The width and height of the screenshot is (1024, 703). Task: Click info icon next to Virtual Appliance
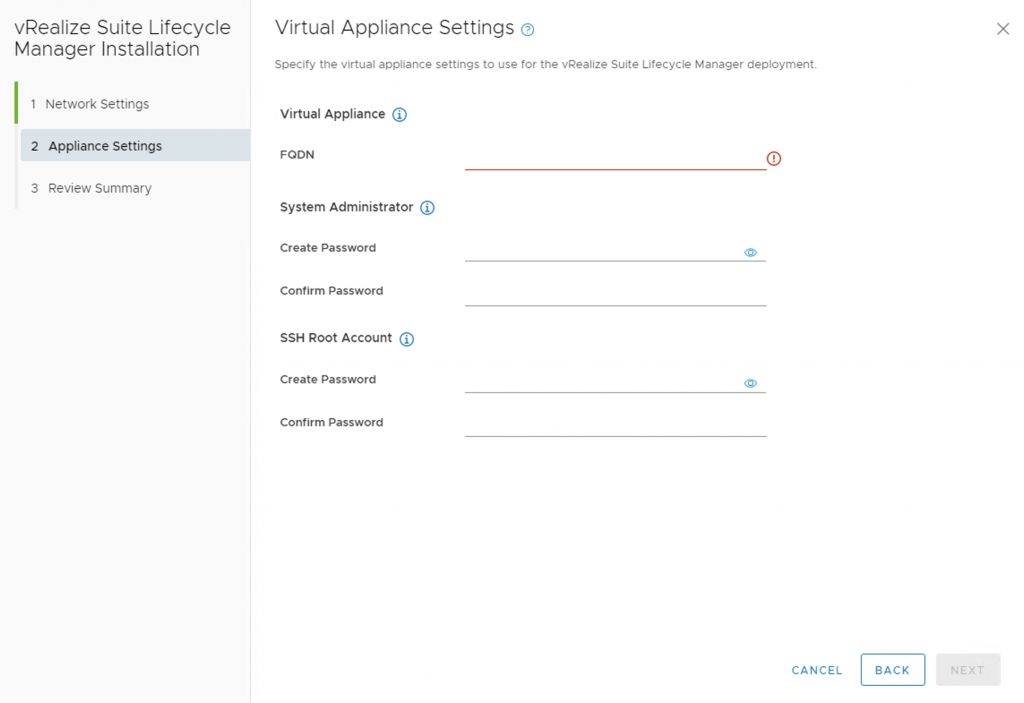click(399, 115)
